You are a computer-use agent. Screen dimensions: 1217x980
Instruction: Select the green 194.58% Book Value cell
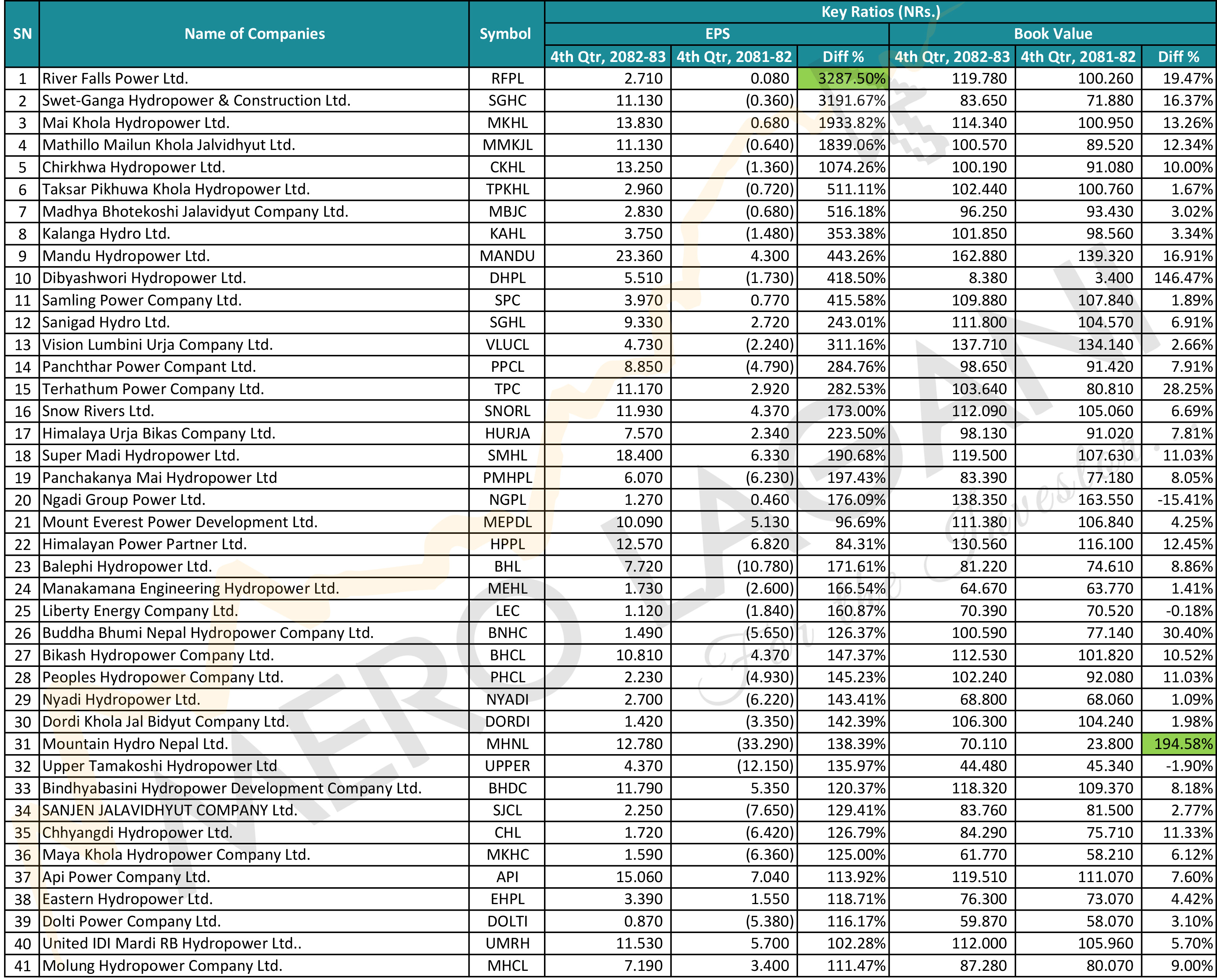coord(1179,744)
